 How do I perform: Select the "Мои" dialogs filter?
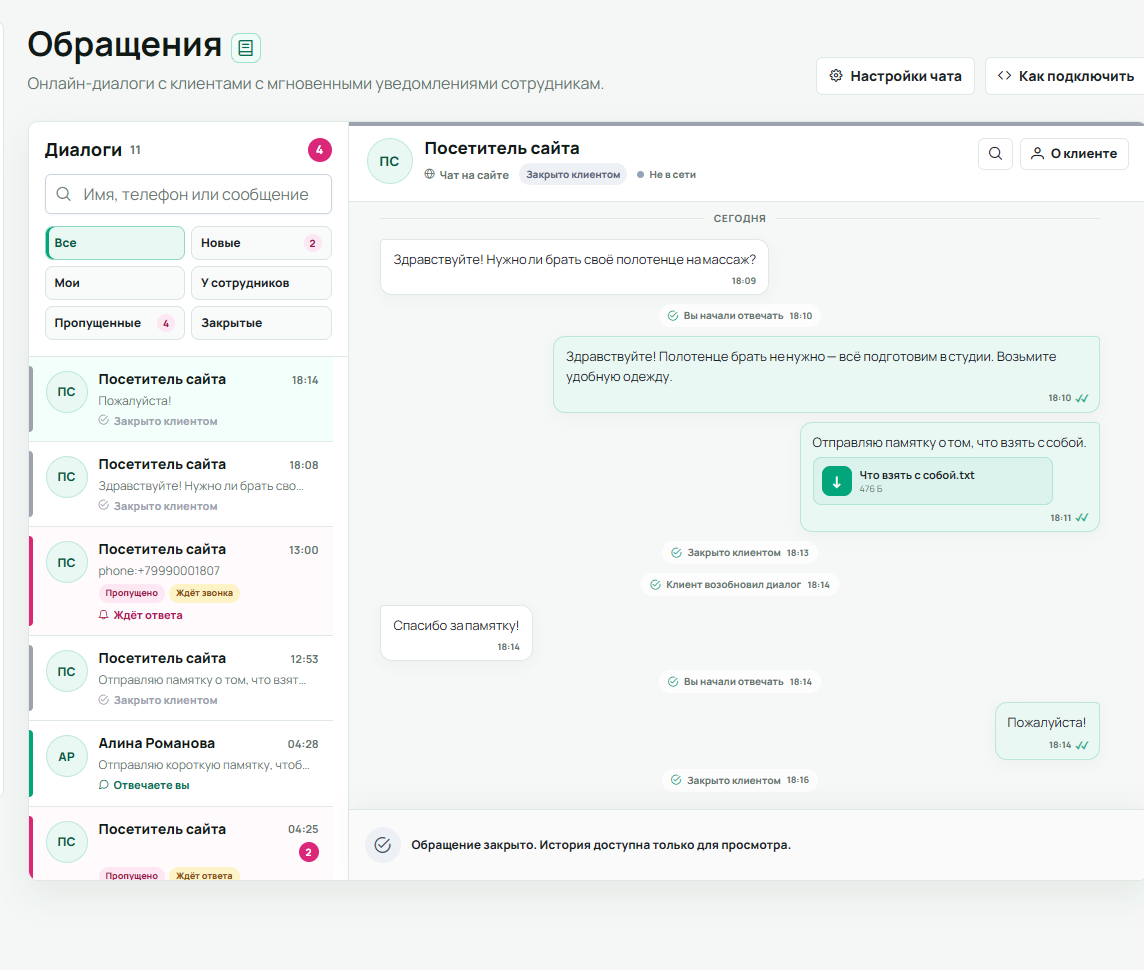[x=115, y=283]
